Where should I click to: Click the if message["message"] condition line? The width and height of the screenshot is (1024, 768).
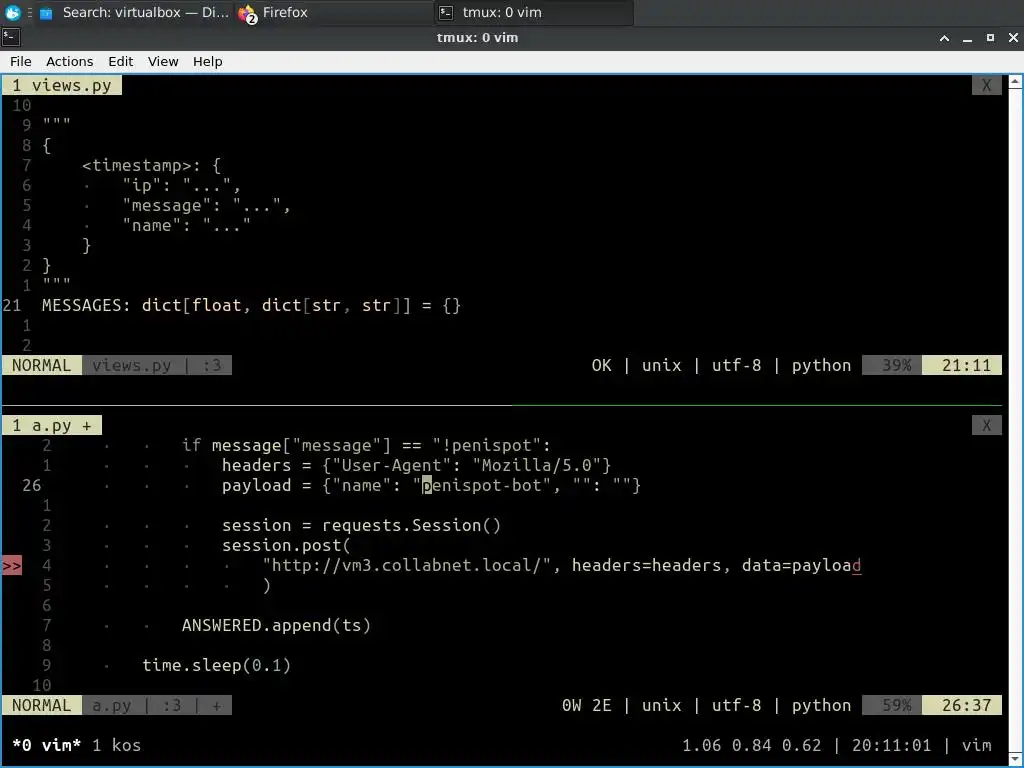pos(366,446)
